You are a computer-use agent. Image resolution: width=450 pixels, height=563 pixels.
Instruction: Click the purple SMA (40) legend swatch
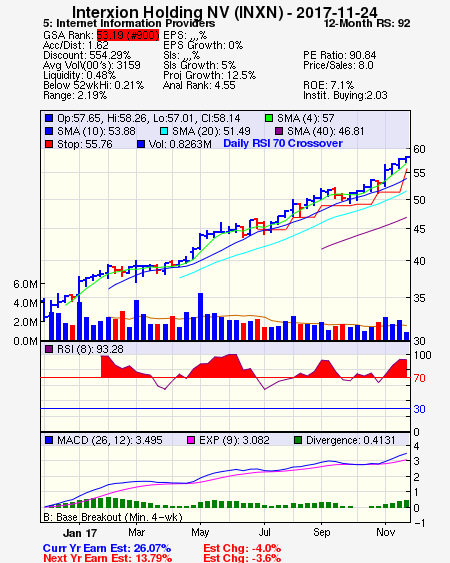279,131
